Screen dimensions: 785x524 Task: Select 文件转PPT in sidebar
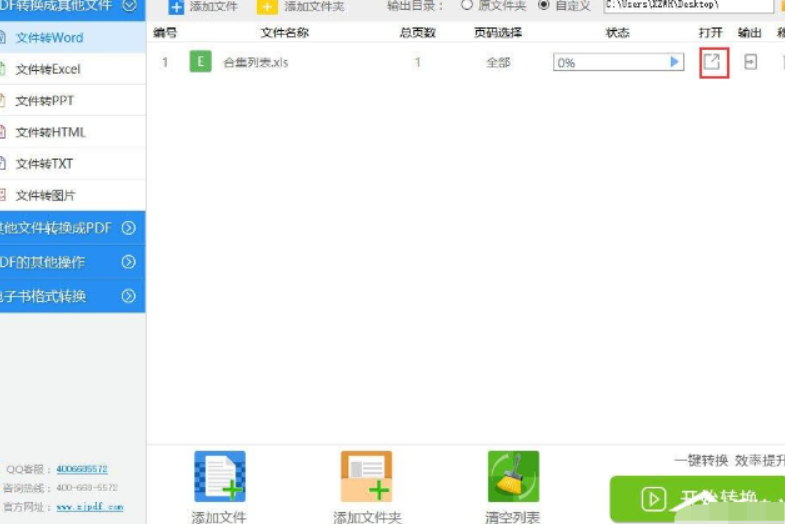(44, 101)
